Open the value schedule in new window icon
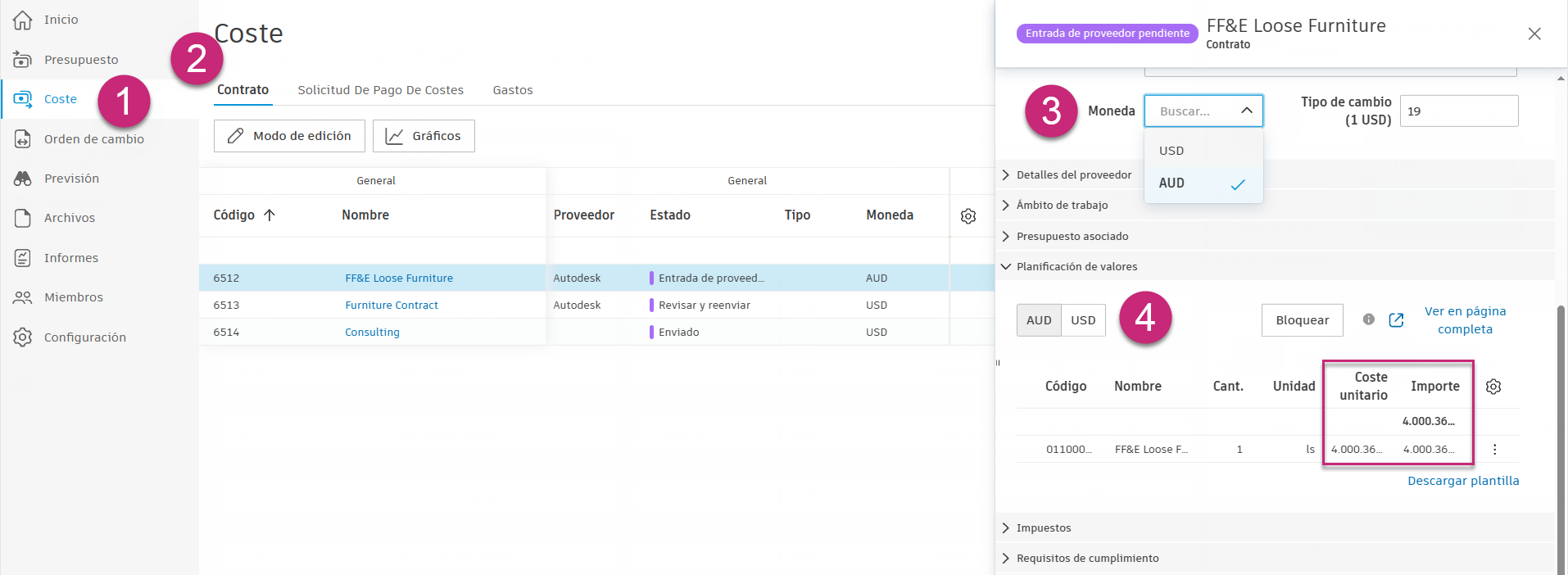Image resolution: width=1568 pixels, height=575 pixels. [1397, 320]
